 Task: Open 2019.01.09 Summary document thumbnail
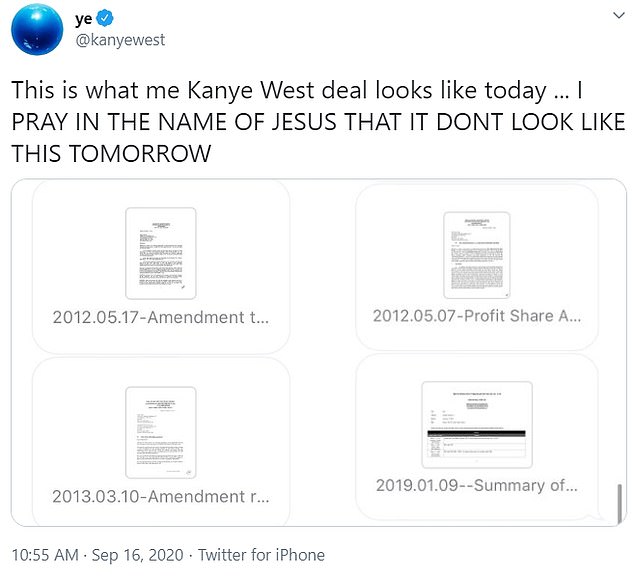[477, 424]
